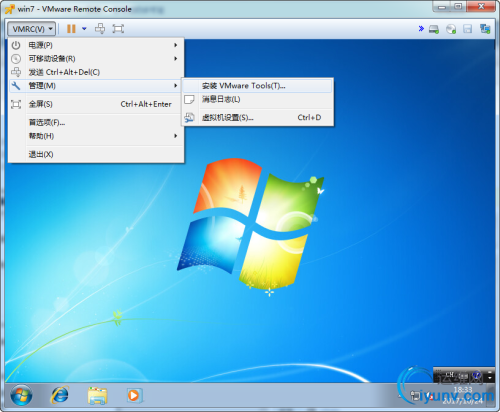Expand the 可移动设备(R) submenu arrow
This screenshot has height=412, width=500.
176,59
